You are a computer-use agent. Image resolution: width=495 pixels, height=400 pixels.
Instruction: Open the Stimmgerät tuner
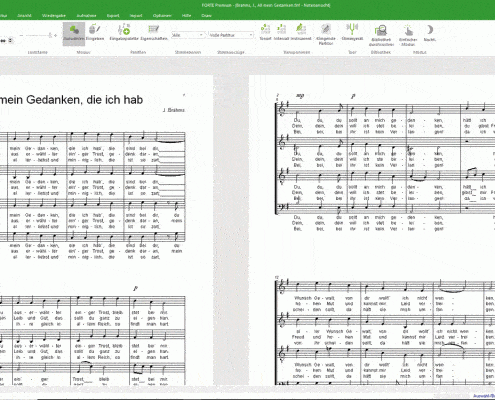click(352, 32)
